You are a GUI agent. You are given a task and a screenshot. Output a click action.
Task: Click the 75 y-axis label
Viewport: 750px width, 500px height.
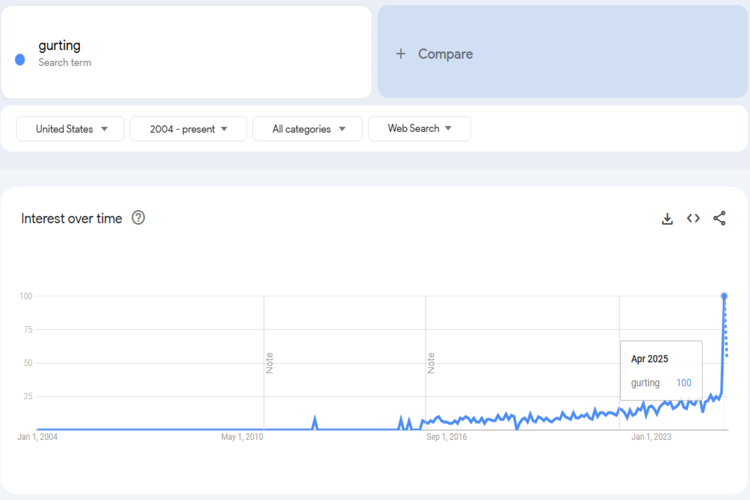(28, 330)
